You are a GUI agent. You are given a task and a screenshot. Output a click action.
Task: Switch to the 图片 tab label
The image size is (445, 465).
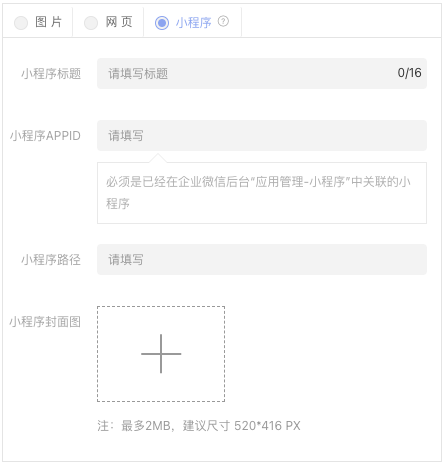49,22
